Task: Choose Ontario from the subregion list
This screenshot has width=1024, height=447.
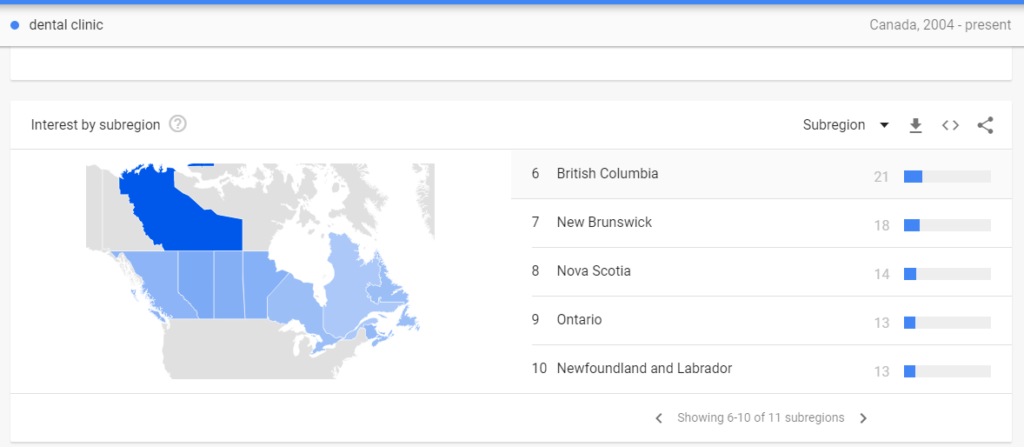Action: coord(581,320)
